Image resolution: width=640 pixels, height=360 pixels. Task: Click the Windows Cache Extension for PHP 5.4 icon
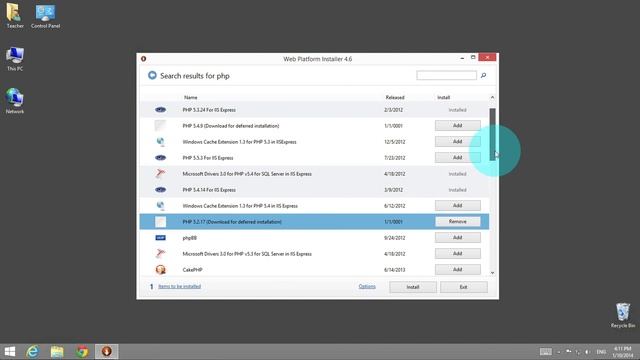pyautogui.click(x=160, y=206)
